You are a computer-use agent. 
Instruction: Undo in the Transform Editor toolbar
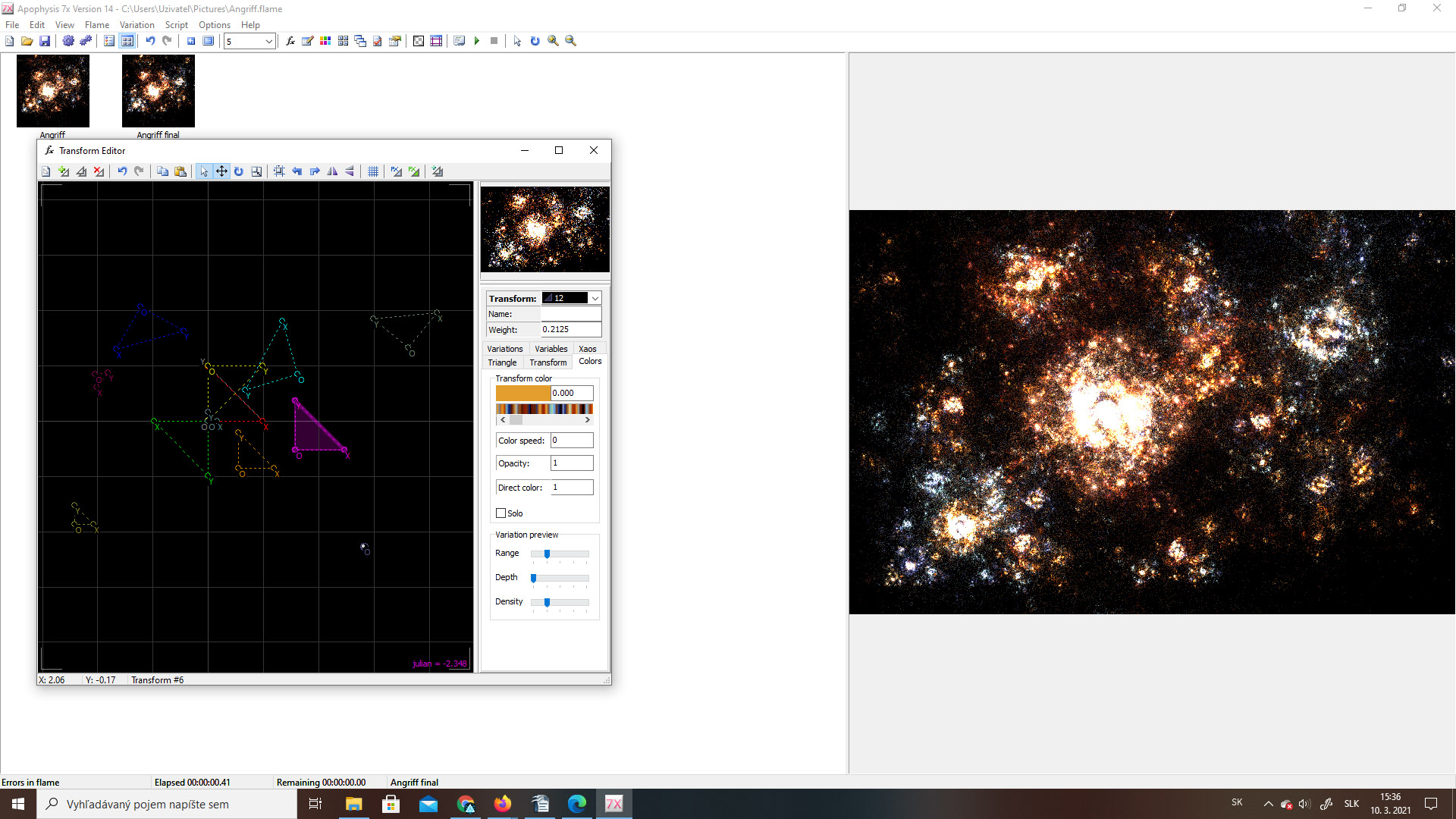point(122,171)
